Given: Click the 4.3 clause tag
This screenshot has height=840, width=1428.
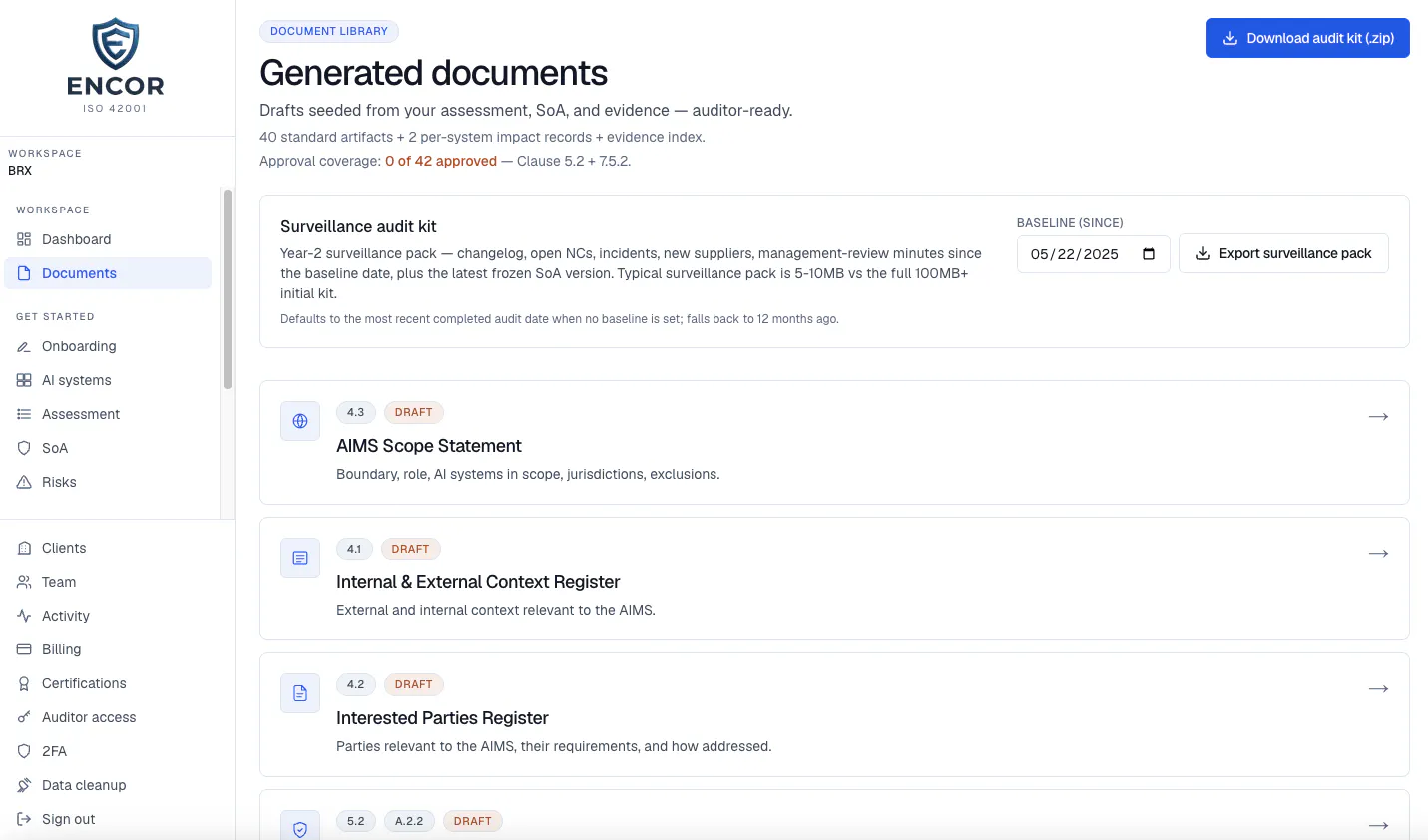Looking at the screenshot, I should [x=356, y=412].
